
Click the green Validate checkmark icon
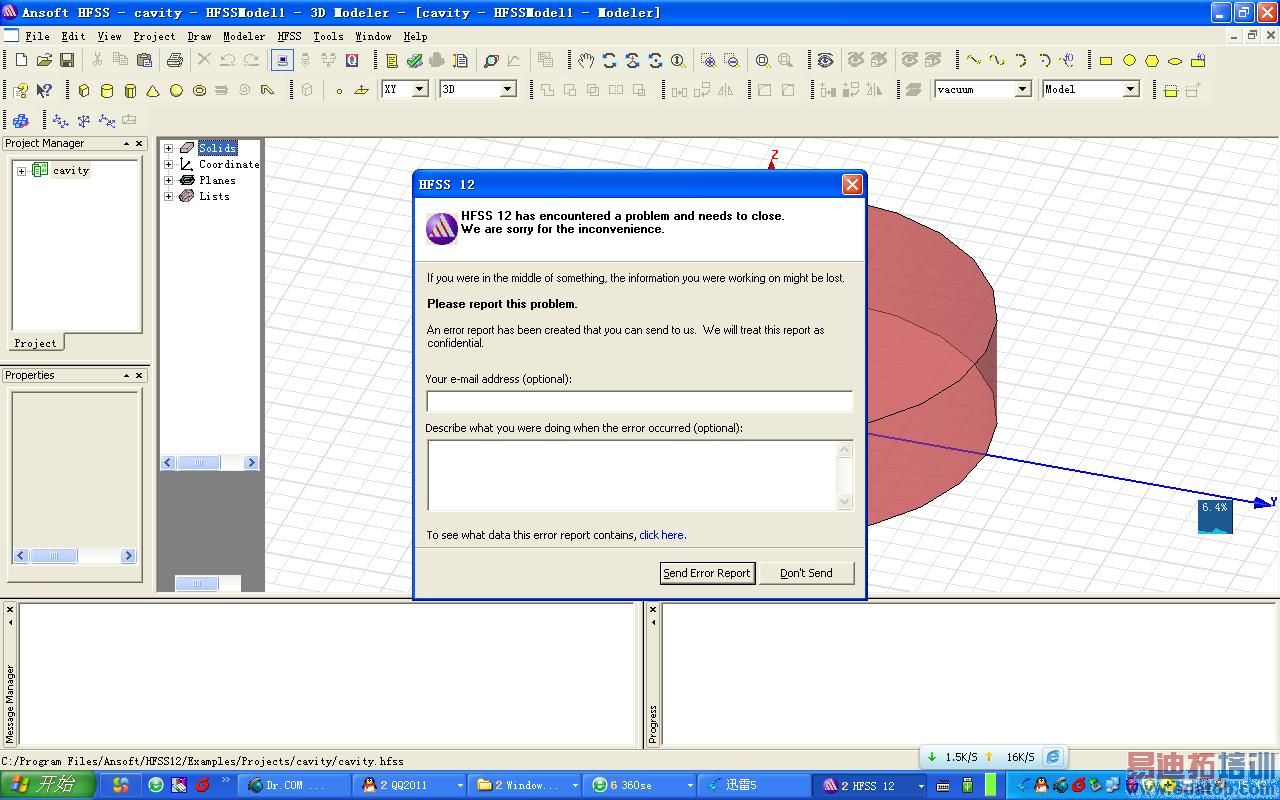click(414, 61)
